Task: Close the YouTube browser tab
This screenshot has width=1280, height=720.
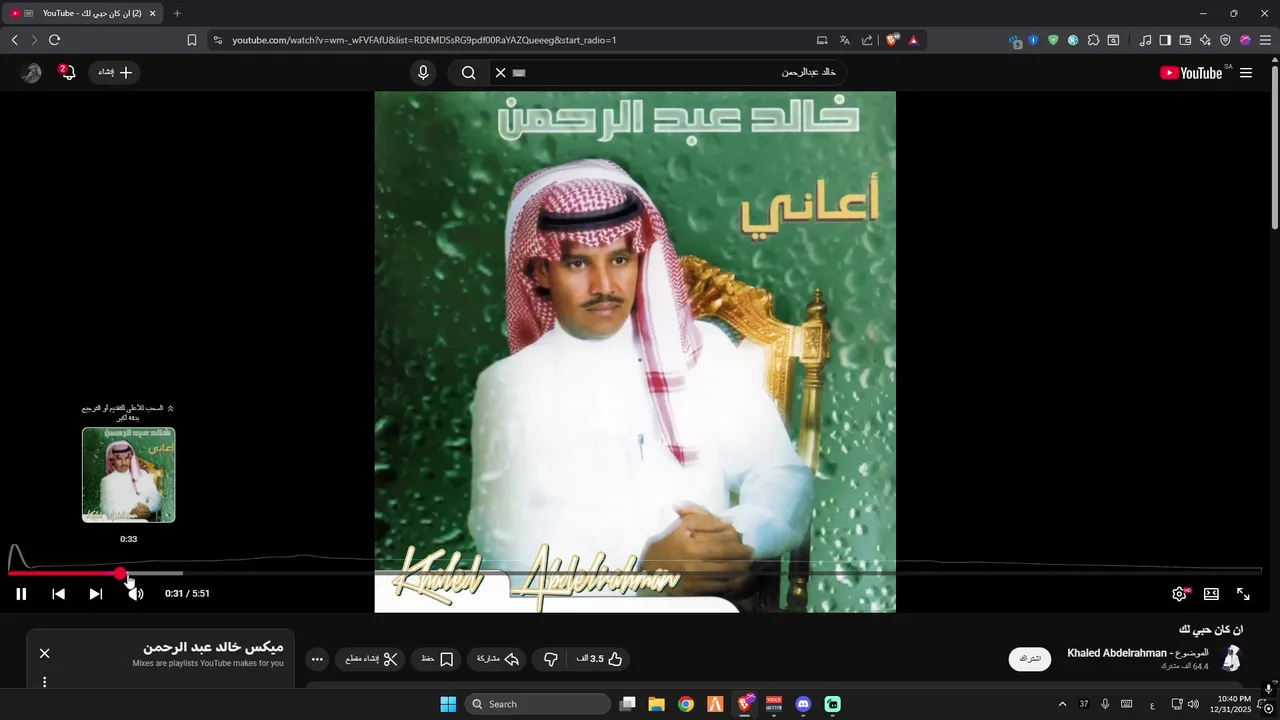Action: [153, 13]
